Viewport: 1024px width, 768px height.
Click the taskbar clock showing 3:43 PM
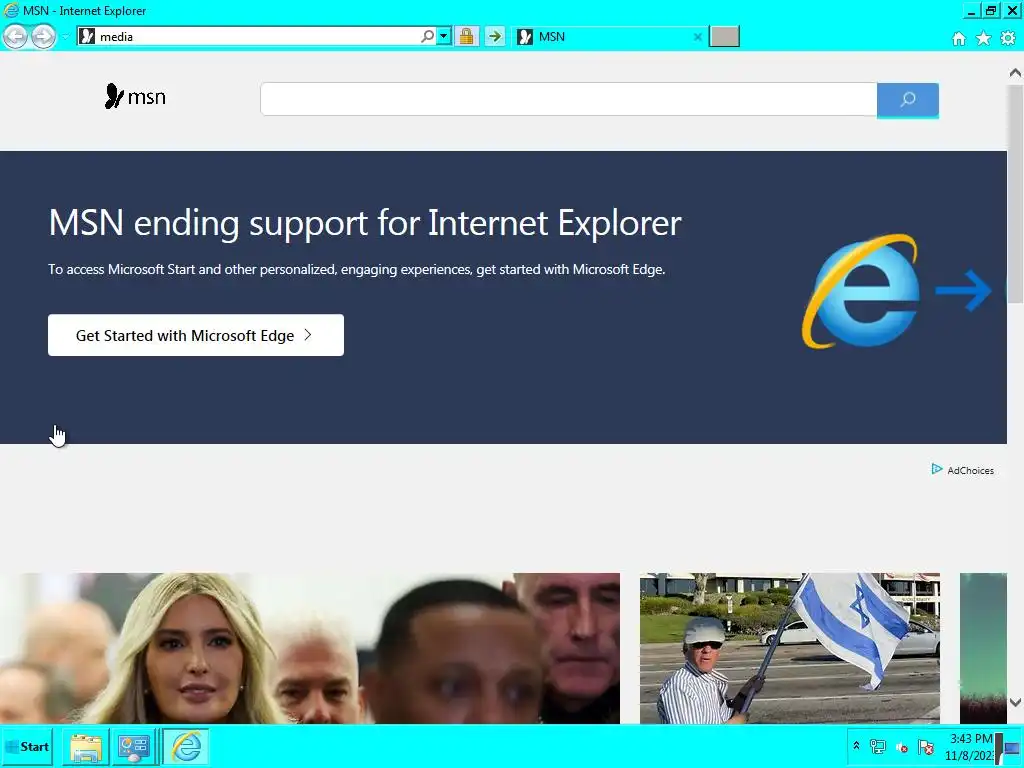click(x=969, y=746)
